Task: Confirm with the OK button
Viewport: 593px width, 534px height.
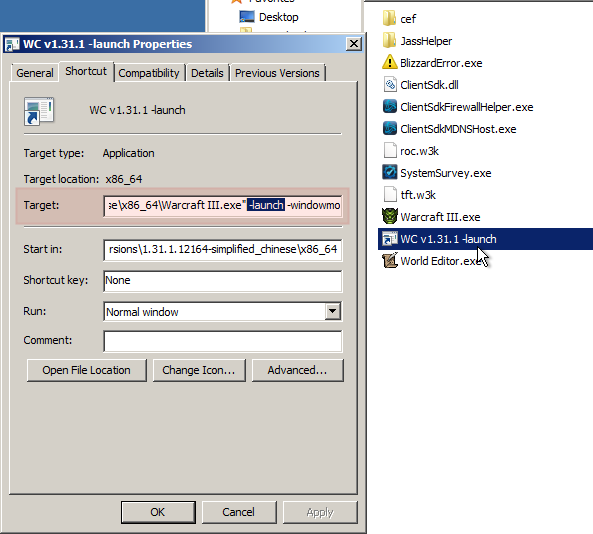Action: tap(158, 512)
